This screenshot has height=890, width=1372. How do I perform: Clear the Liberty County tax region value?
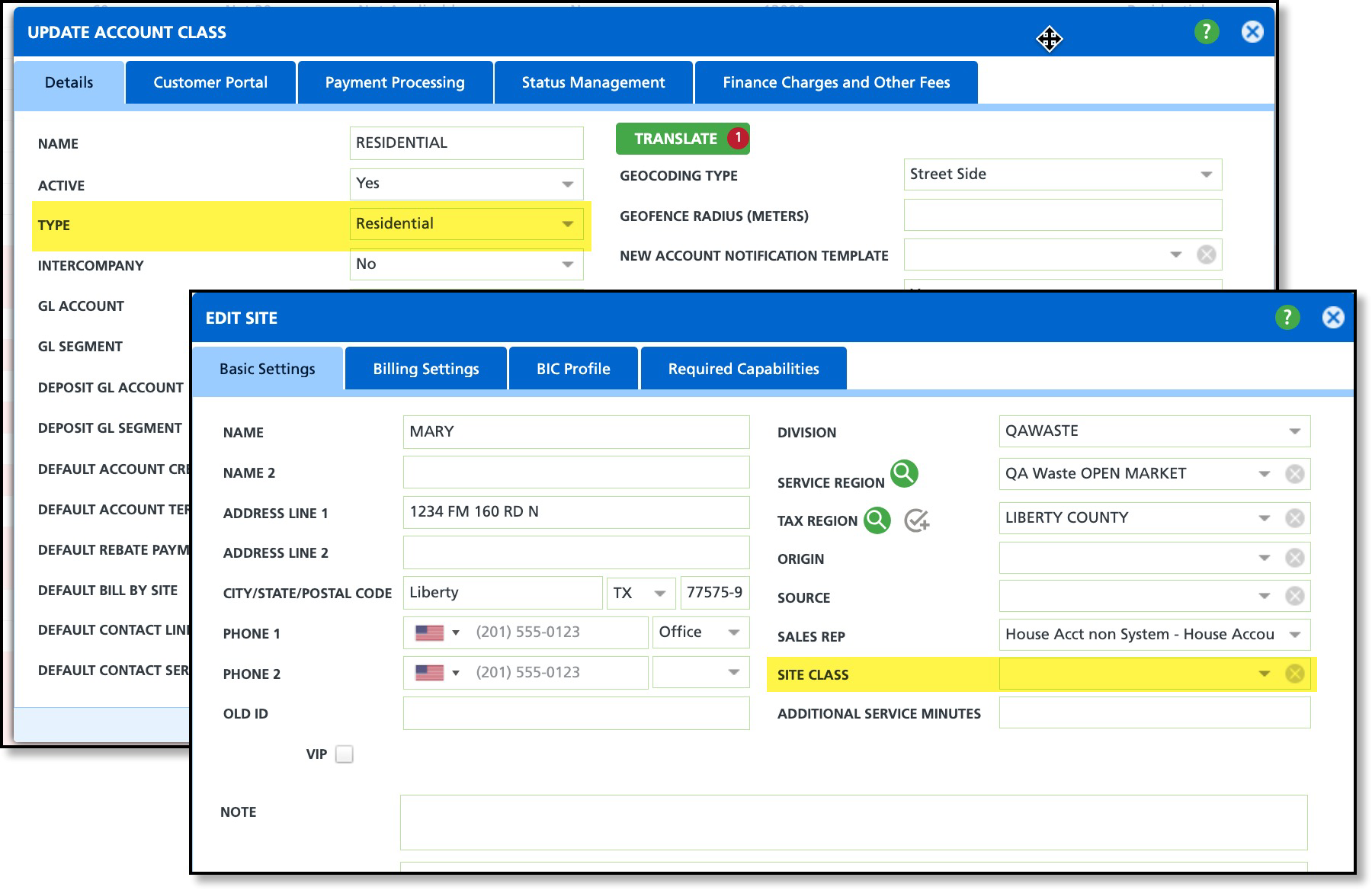(x=1294, y=518)
